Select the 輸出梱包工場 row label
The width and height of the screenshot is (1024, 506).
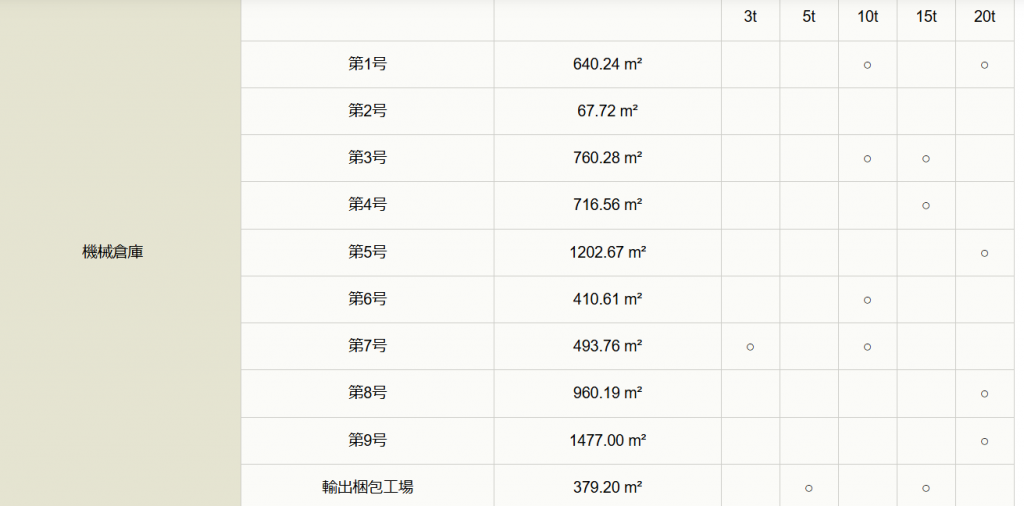[367, 487]
